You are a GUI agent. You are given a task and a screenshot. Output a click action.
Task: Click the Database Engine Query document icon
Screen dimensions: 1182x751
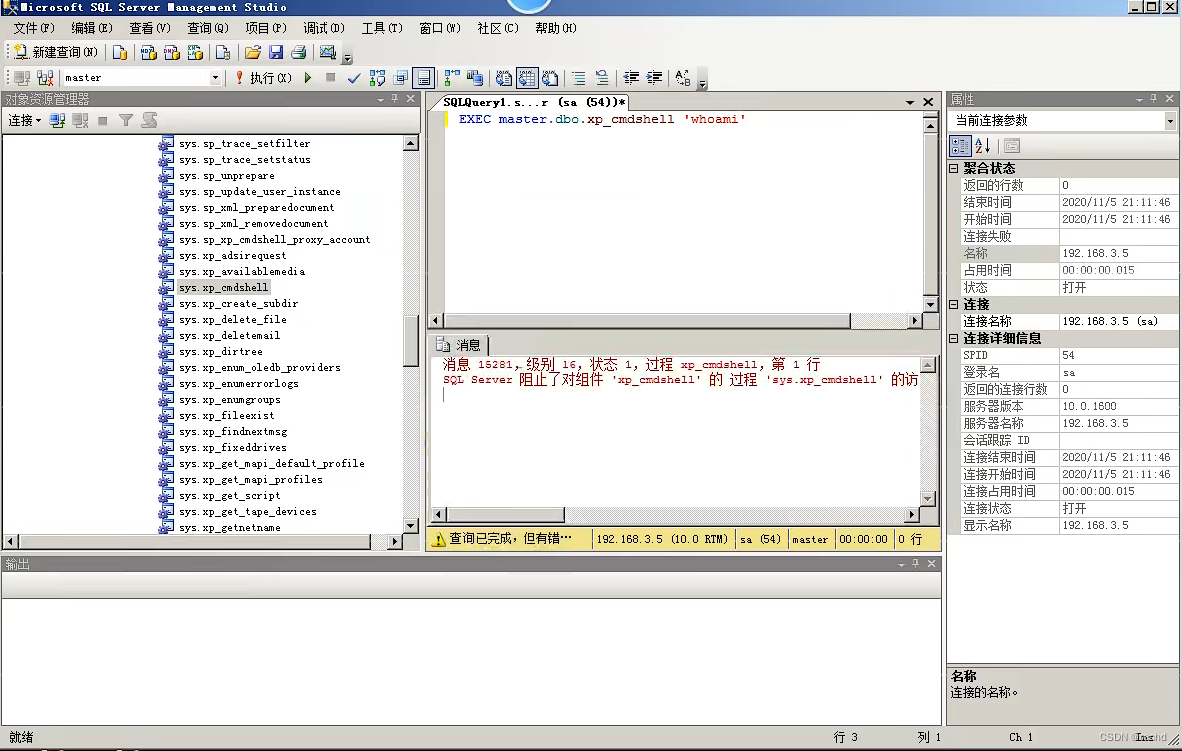tap(119, 52)
